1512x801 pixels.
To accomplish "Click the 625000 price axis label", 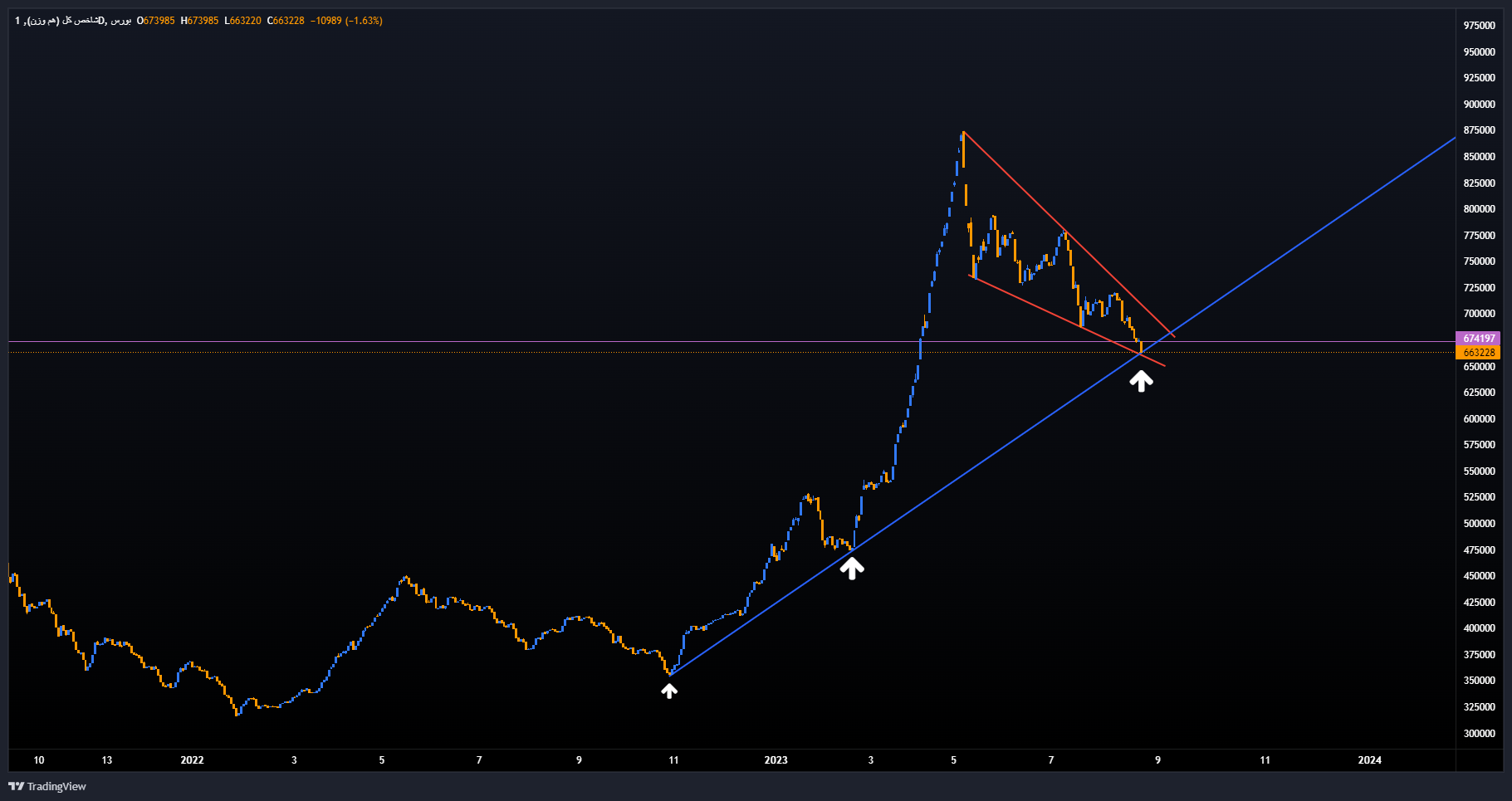I will 1480,393.
